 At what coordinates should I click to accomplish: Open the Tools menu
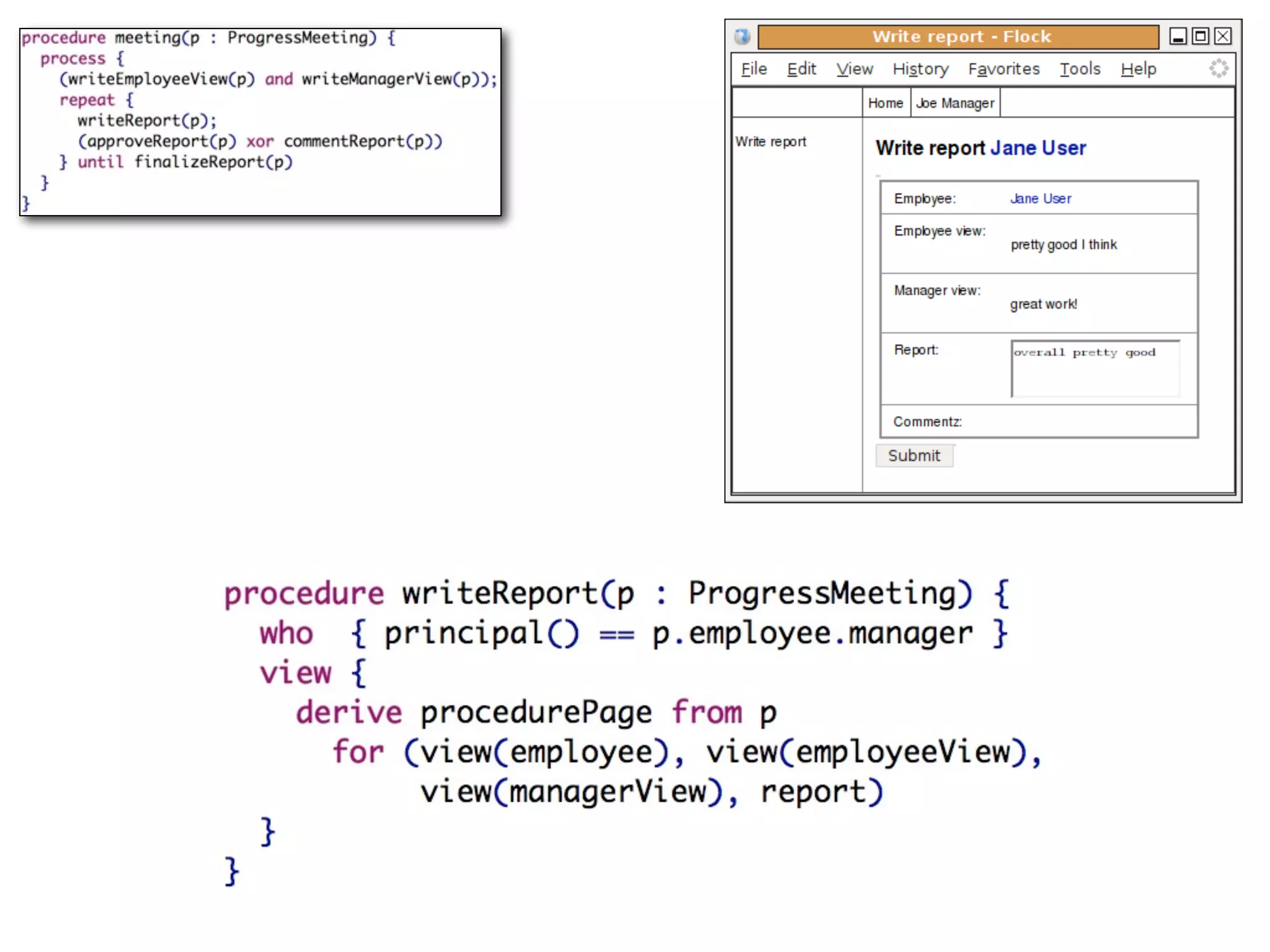click(x=1080, y=69)
